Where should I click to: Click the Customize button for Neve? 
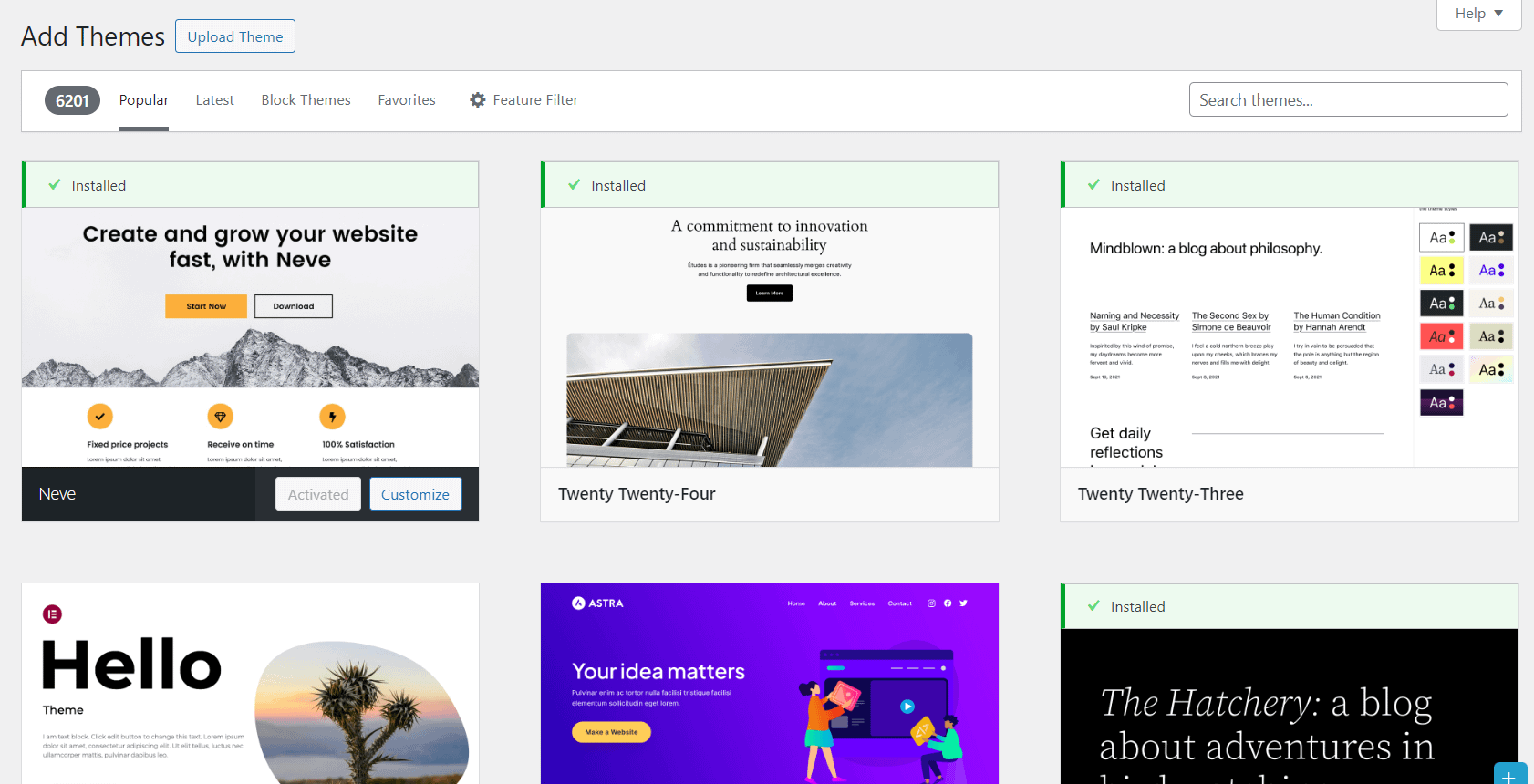[415, 494]
